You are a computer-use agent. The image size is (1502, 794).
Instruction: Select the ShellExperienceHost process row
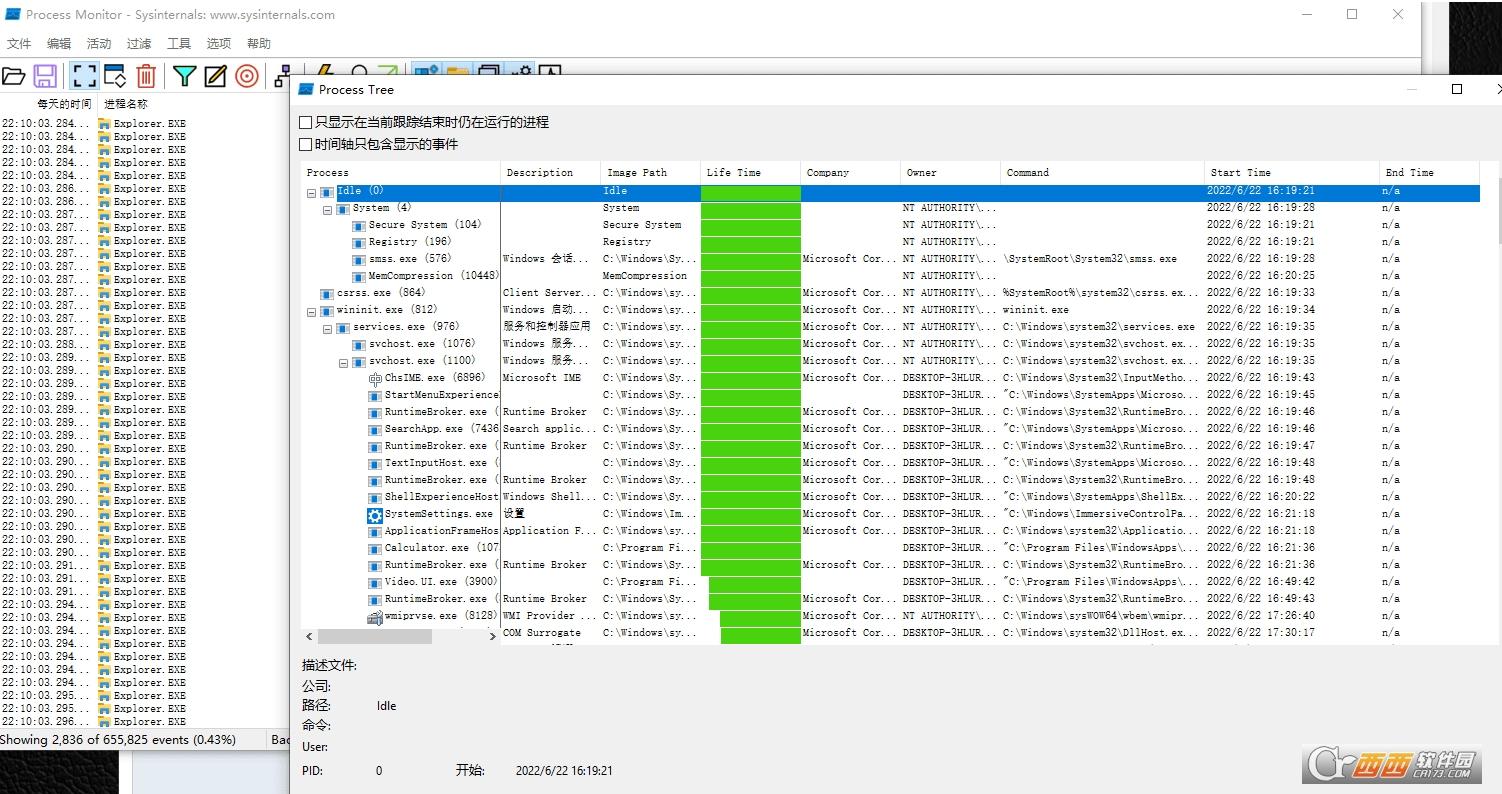tap(441, 497)
